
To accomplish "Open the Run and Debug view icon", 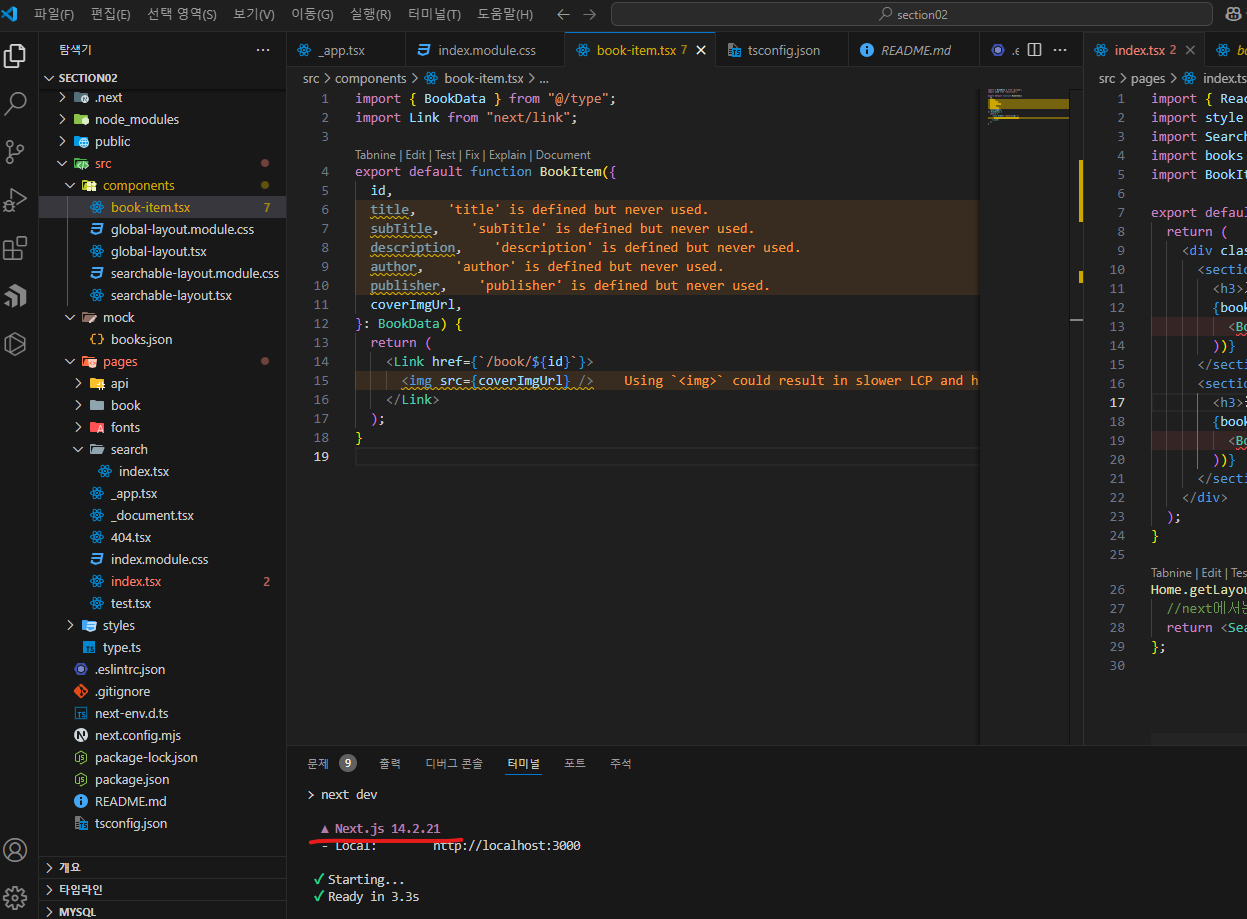I will pos(15,199).
